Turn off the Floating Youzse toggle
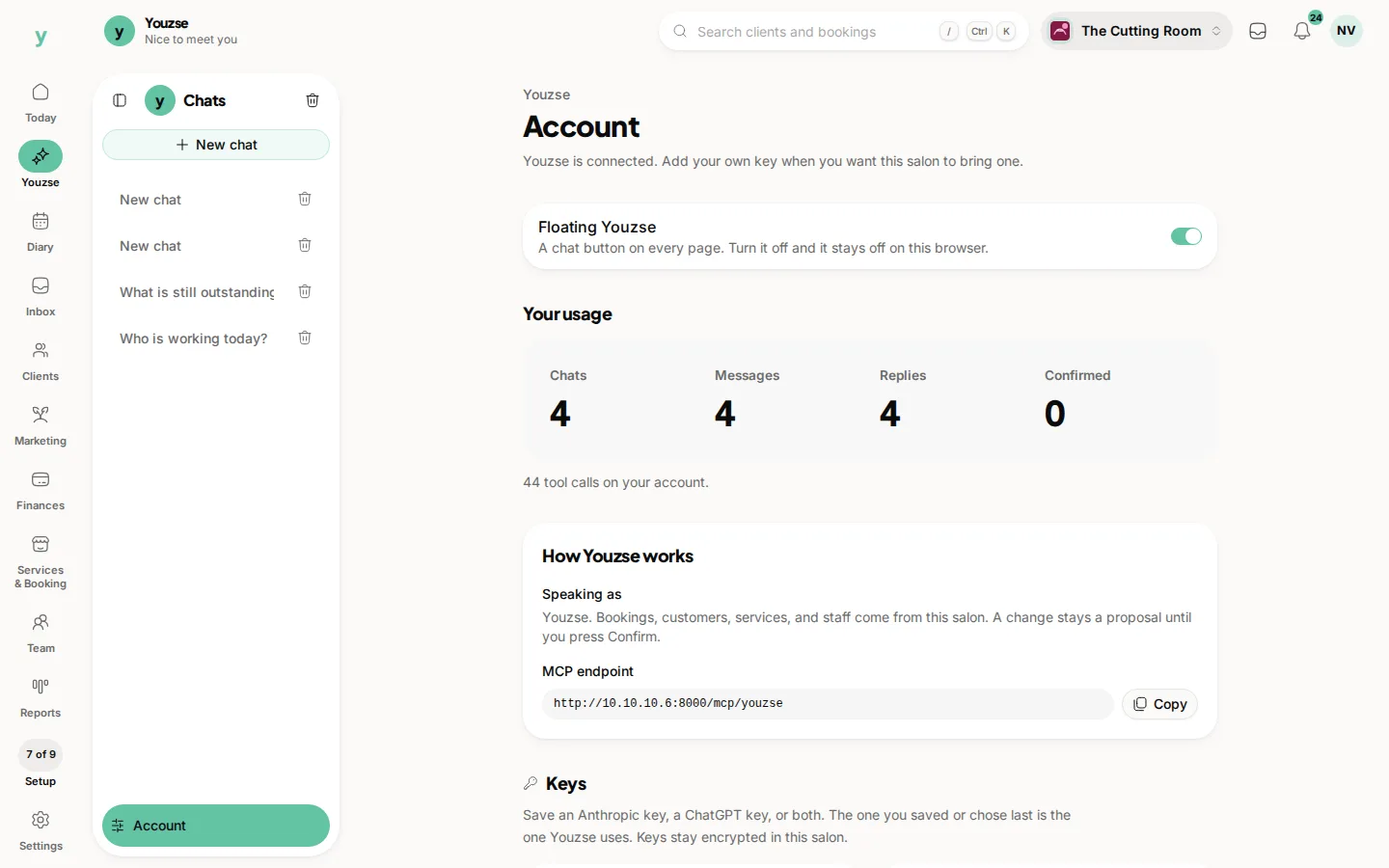This screenshot has width=1389, height=868. coord(1185,236)
